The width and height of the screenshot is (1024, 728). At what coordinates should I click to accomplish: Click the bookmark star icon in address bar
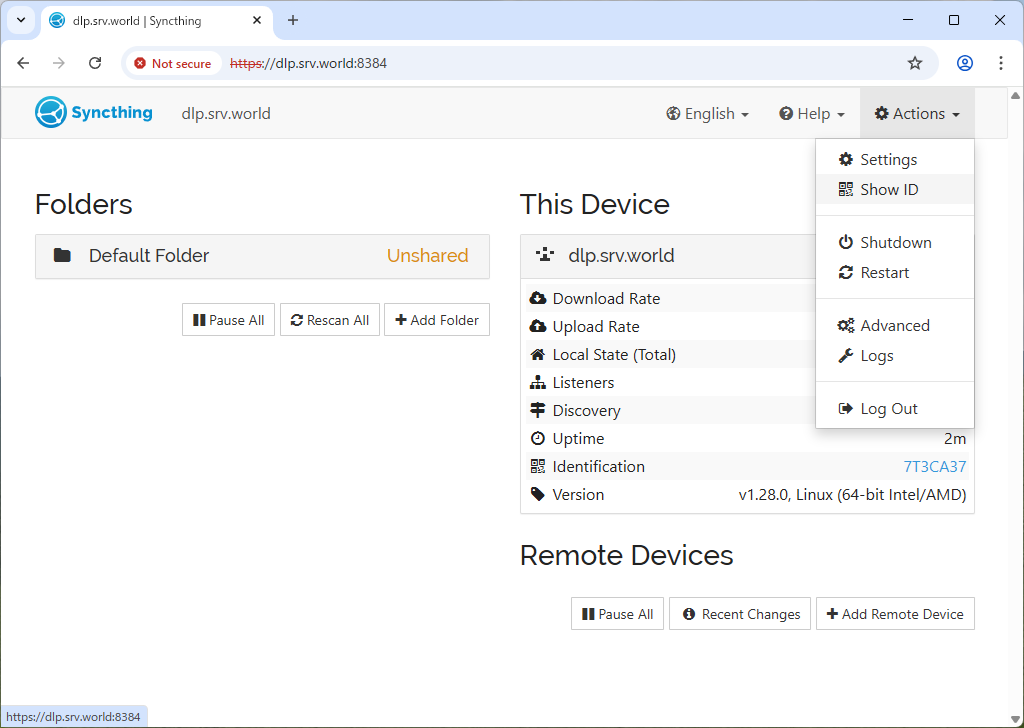point(914,63)
